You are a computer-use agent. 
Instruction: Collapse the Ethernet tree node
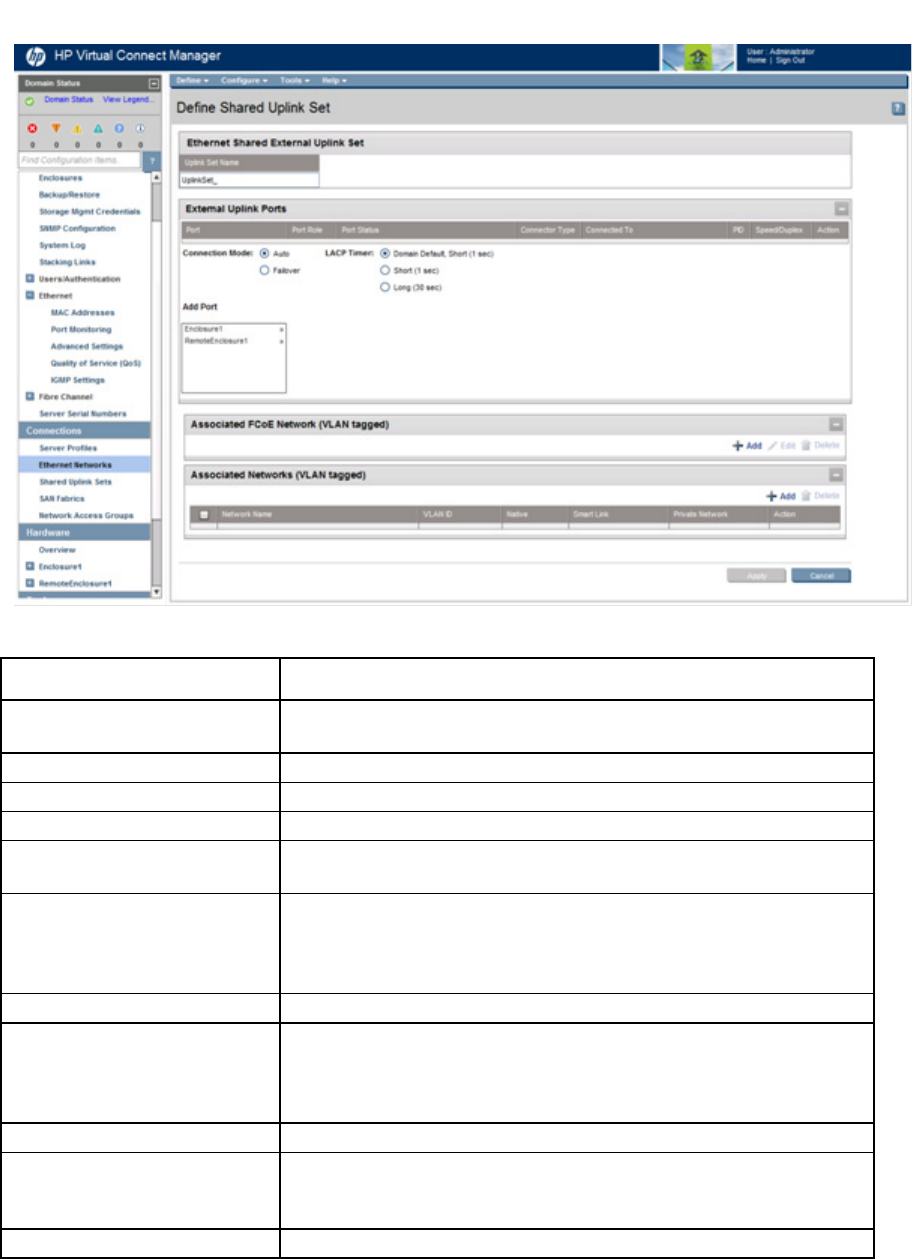coord(29,296)
